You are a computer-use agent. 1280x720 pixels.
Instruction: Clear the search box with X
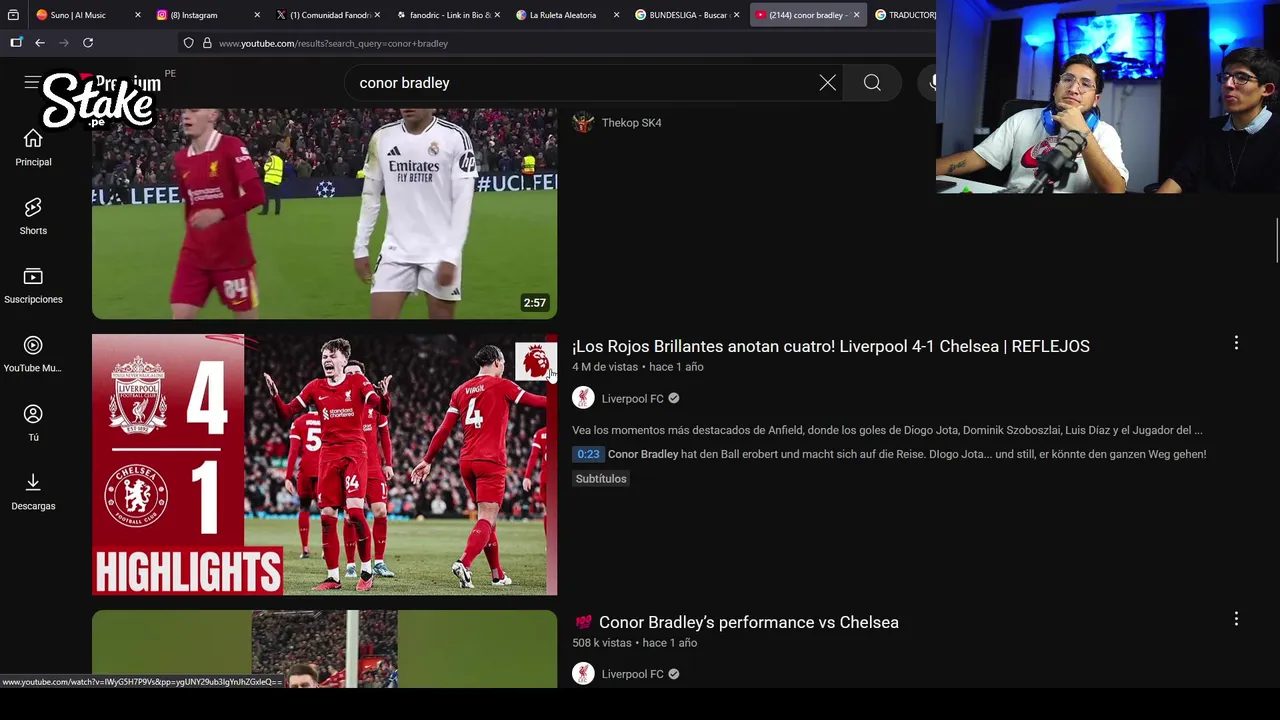coord(827,83)
